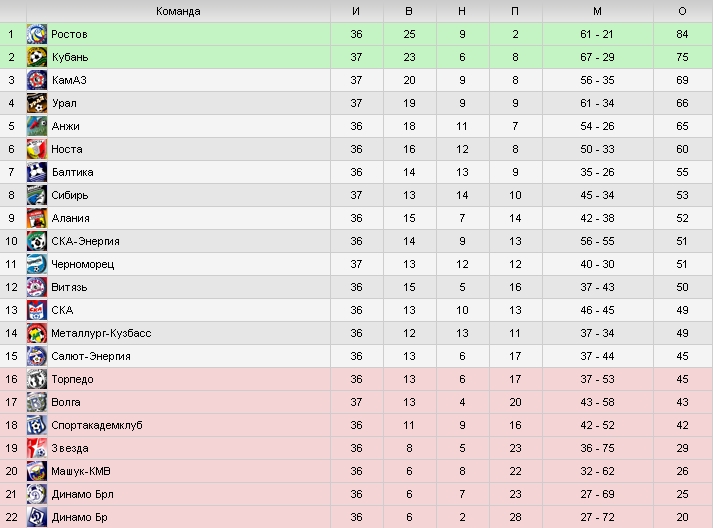The width and height of the screenshot is (714, 528).
Task: Select the Динамо Бр club crest
Action: click(36, 517)
